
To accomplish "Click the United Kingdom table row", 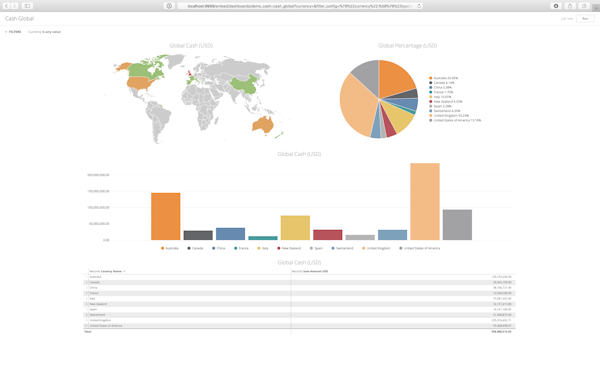I will tap(300, 320).
